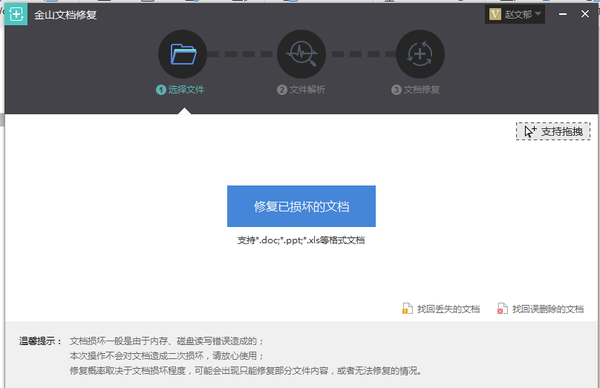Click the folder icon for step one
The image size is (600, 388).
(183, 54)
